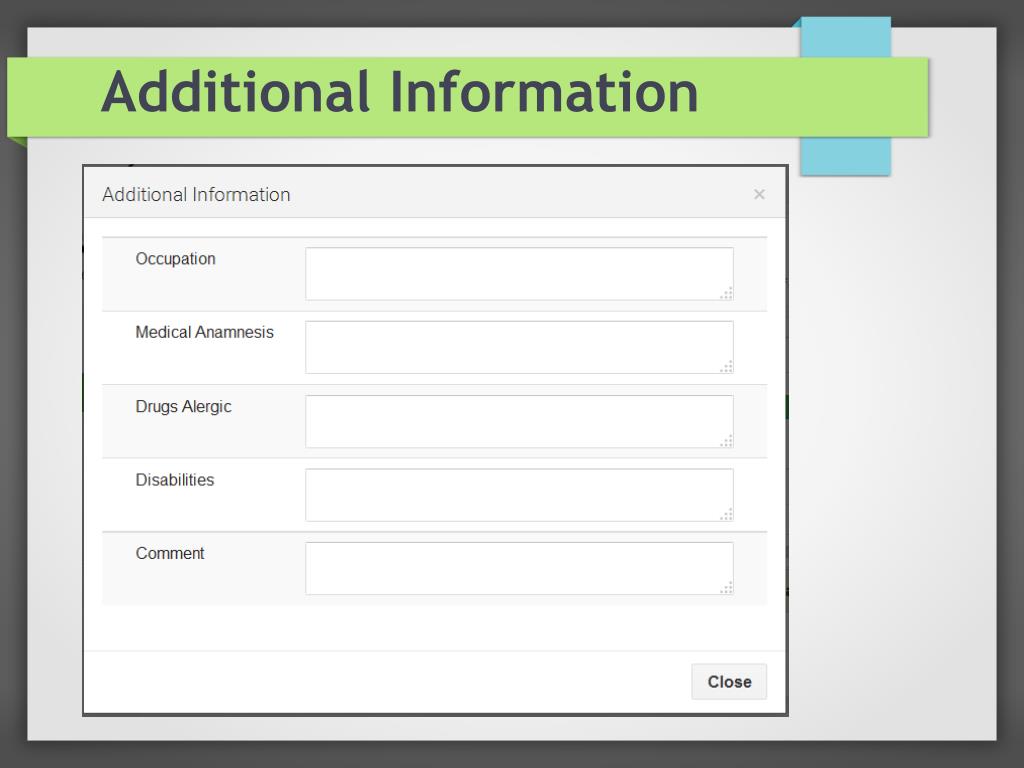Click the 'Drugs Alergic' label
Image resolution: width=1024 pixels, height=768 pixels.
(x=184, y=407)
